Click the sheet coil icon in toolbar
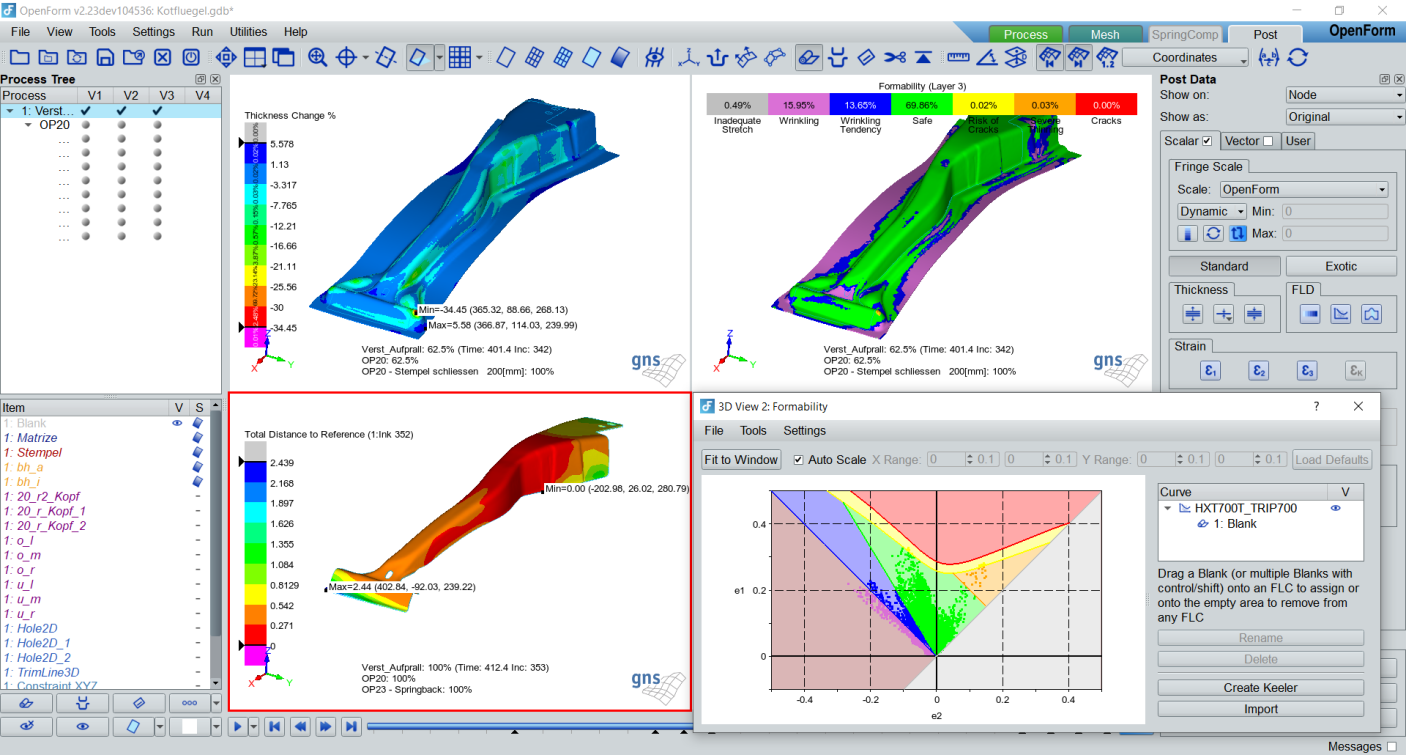 coord(809,58)
